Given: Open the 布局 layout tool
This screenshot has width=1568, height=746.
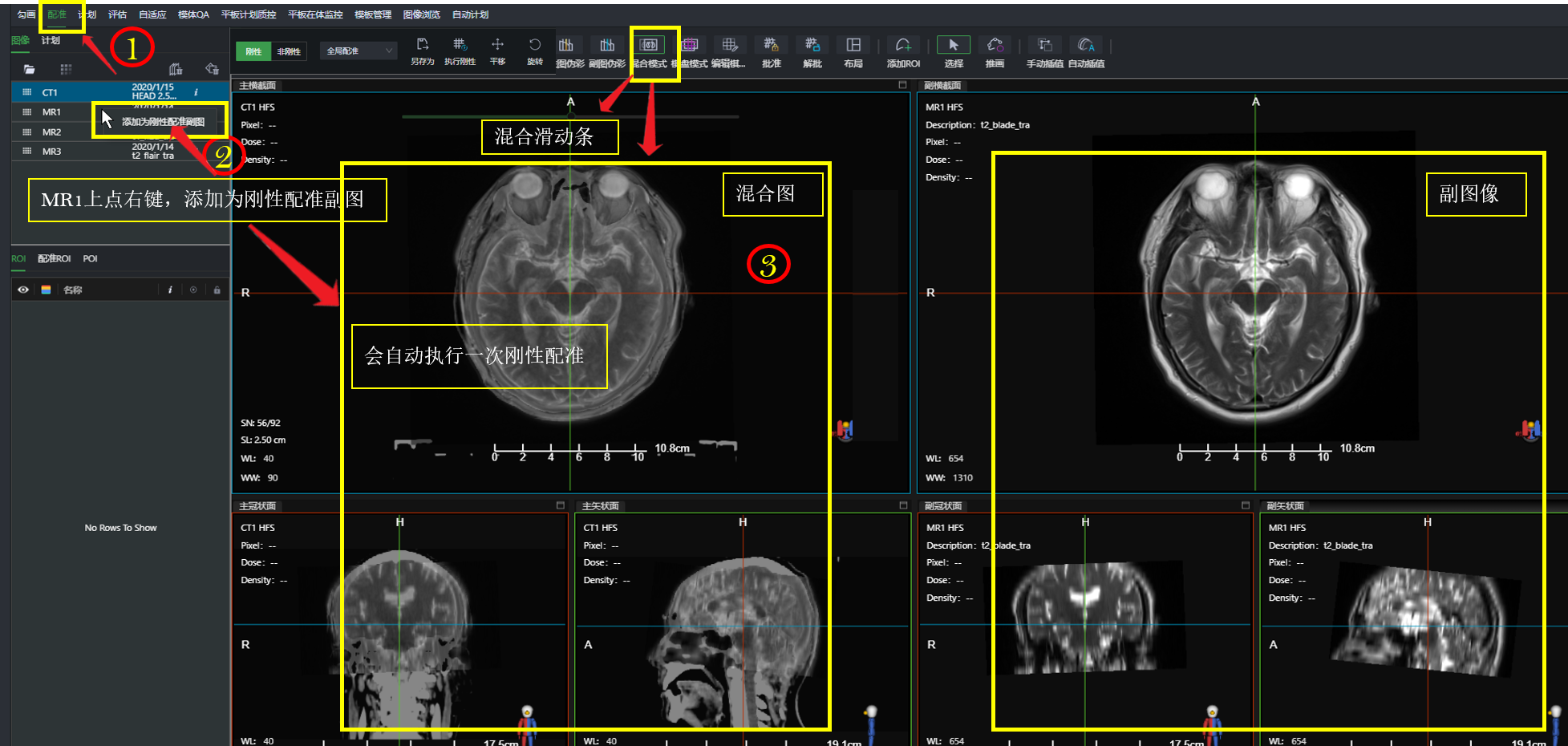Looking at the screenshot, I should coord(853,51).
